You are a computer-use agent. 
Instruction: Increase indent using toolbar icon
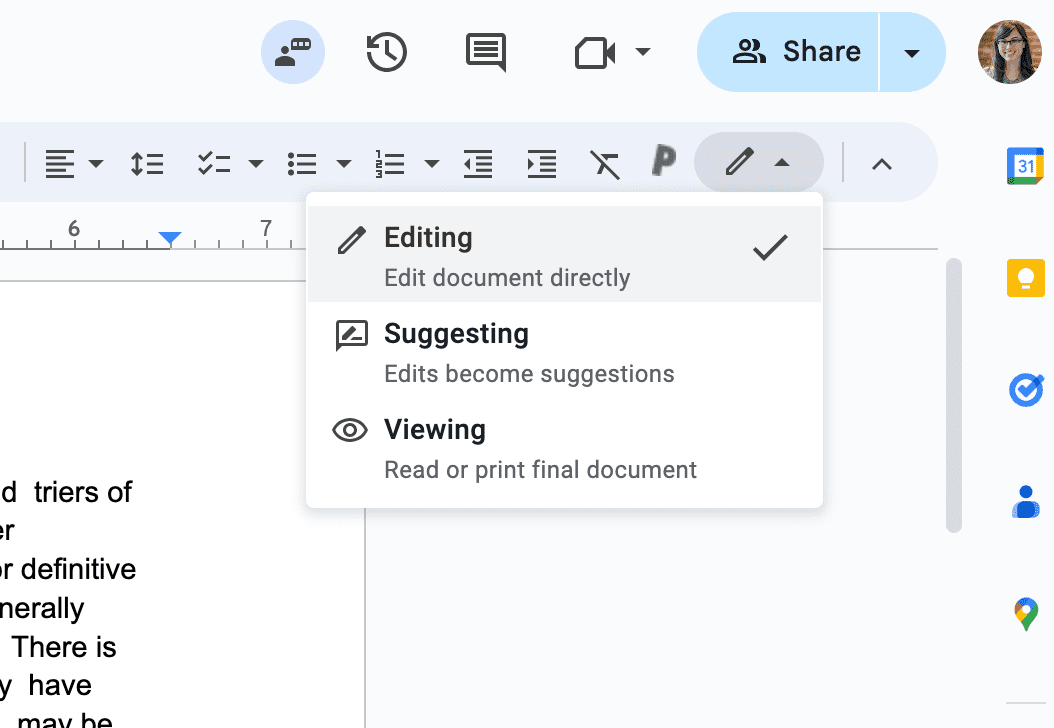point(541,163)
